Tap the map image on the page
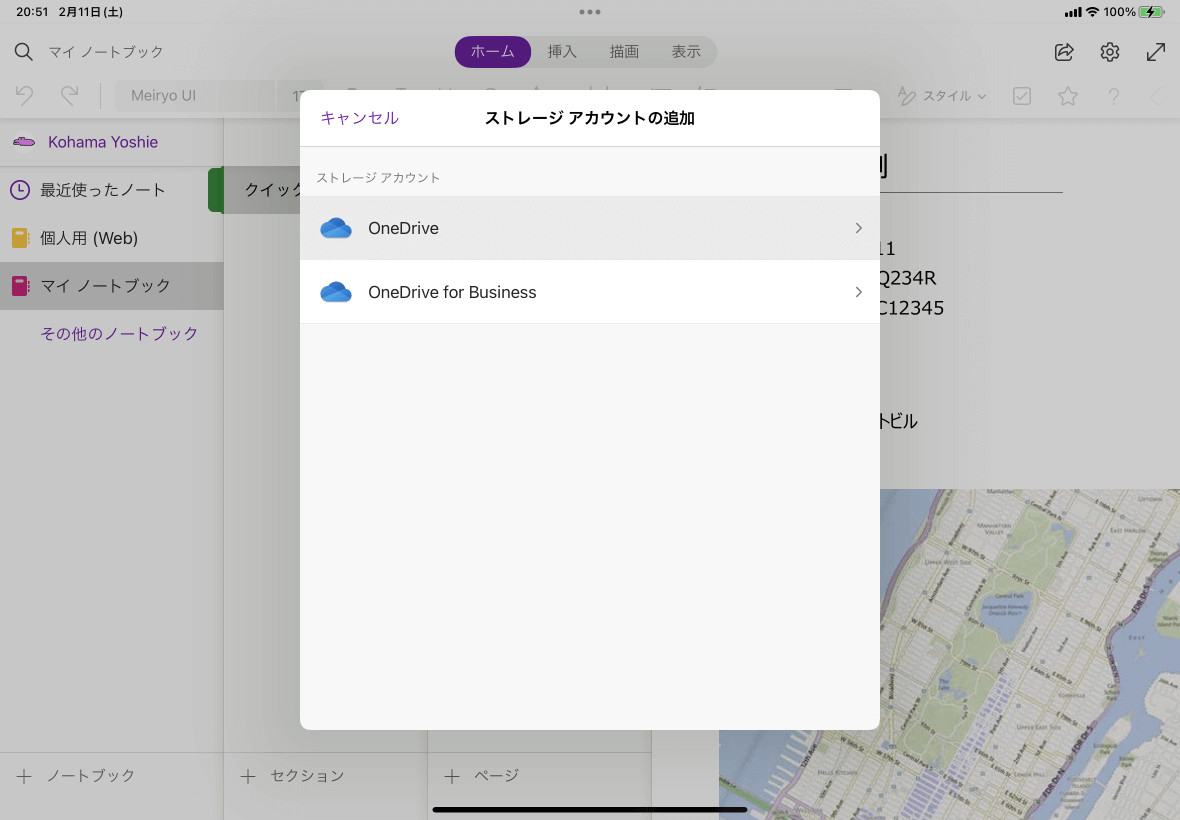The height and width of the screenshot is (820, 1180). point(1029,654)
